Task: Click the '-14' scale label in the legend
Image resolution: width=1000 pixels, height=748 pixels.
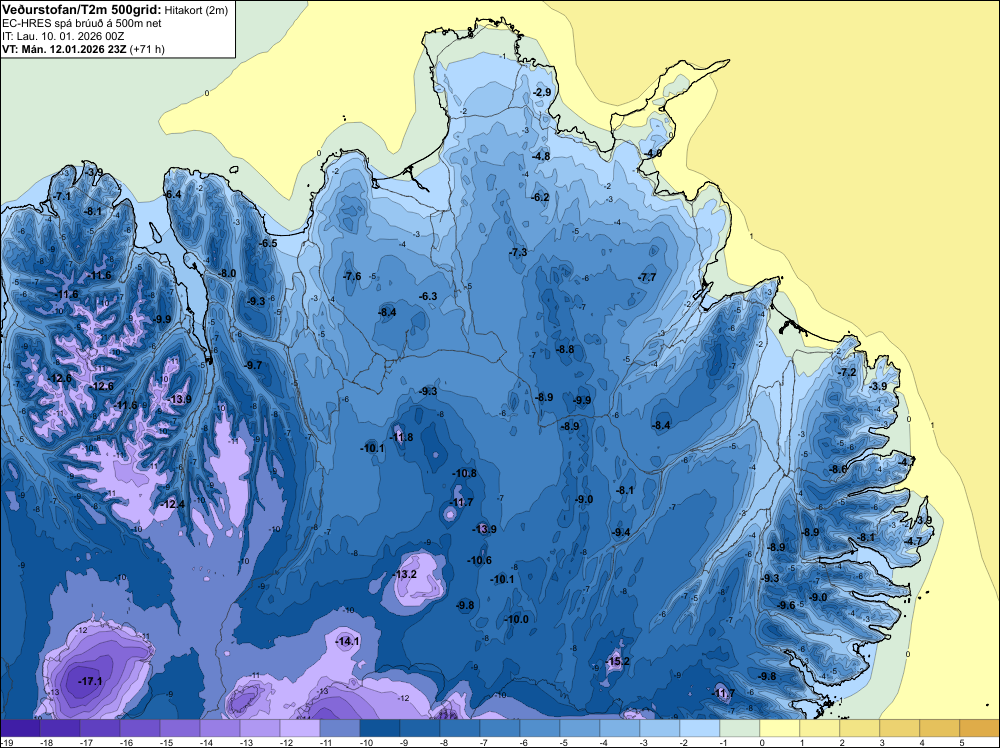Action: click(205, 742)
